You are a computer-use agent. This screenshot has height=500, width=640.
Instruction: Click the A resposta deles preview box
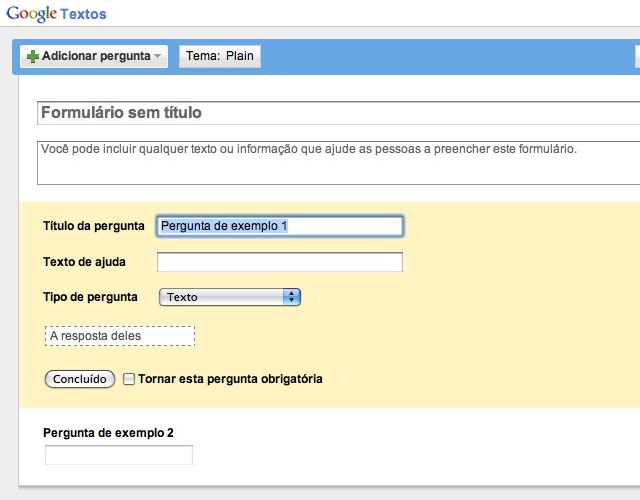(120, 336)
